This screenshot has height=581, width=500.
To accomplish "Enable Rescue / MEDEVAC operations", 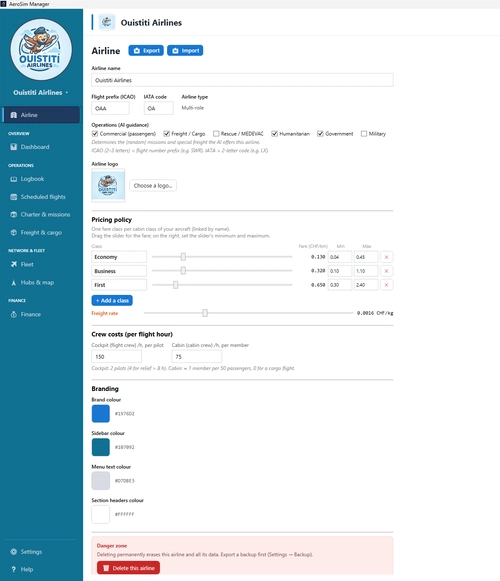I will click(216, 134).
